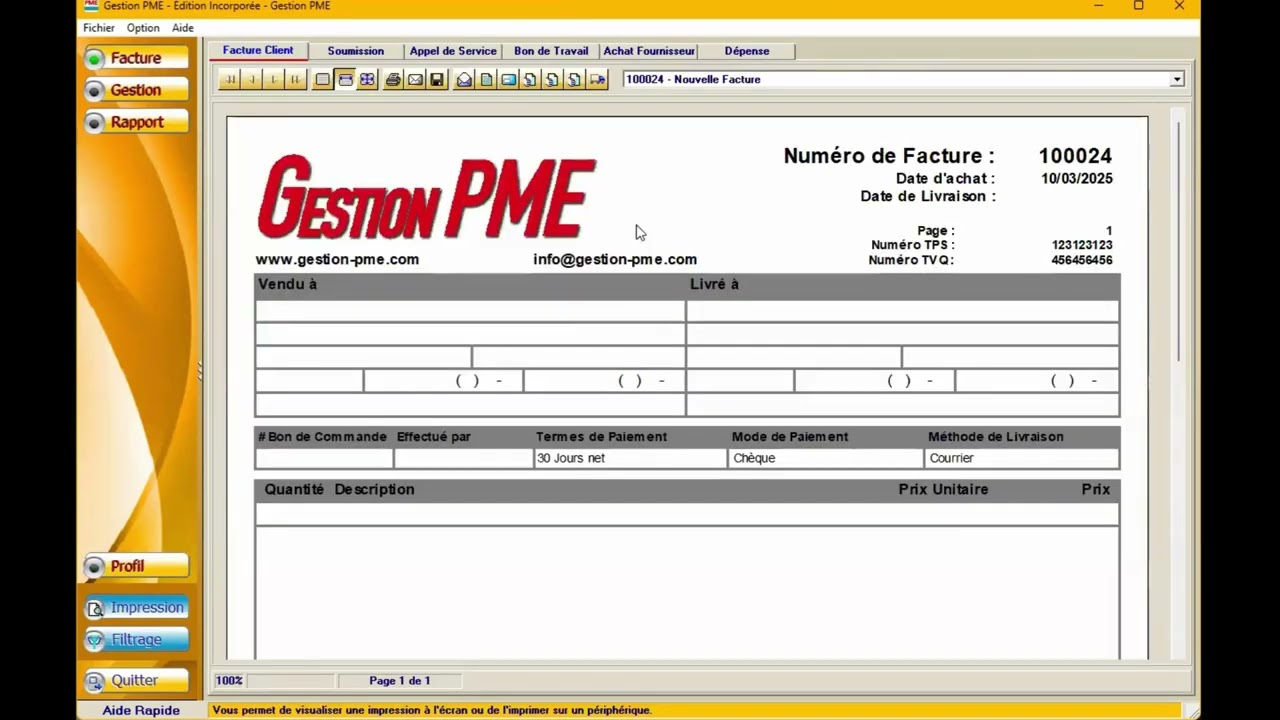Click the first address line under Vendu à
The width and height of the screenshot is (1280, 720).
point(470,311)
